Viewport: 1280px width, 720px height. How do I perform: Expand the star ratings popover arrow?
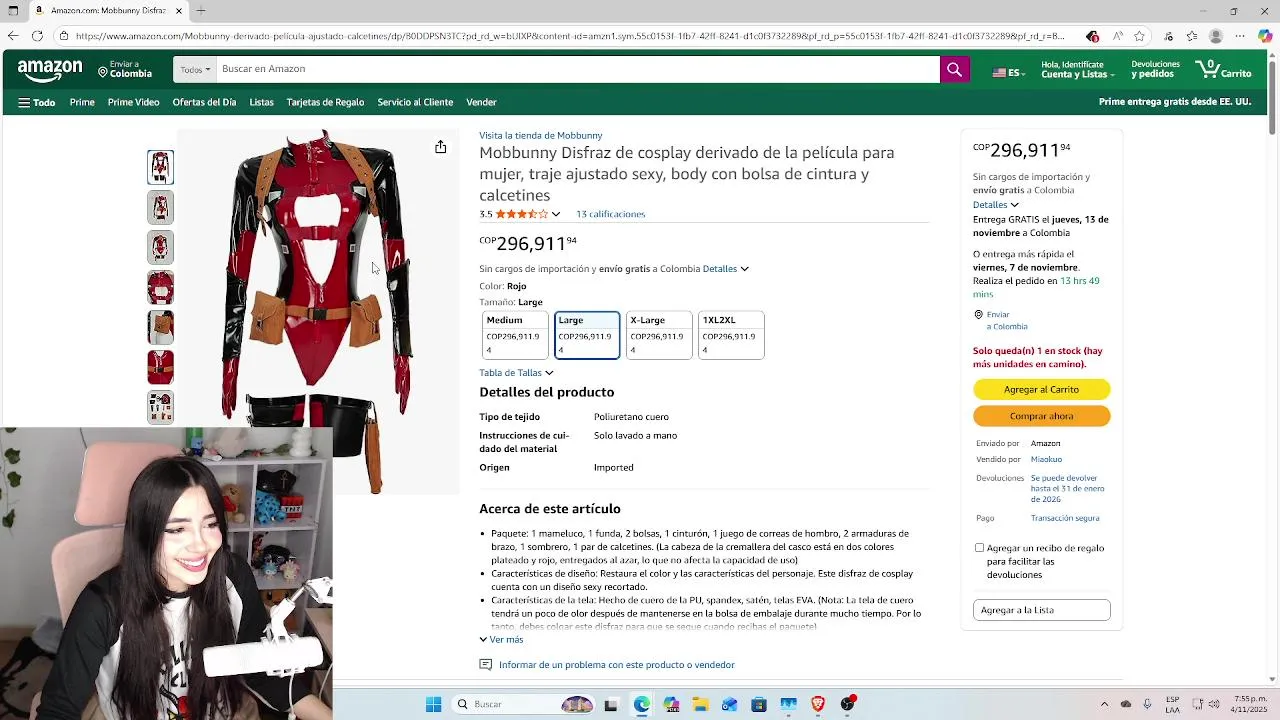(556, 214)
